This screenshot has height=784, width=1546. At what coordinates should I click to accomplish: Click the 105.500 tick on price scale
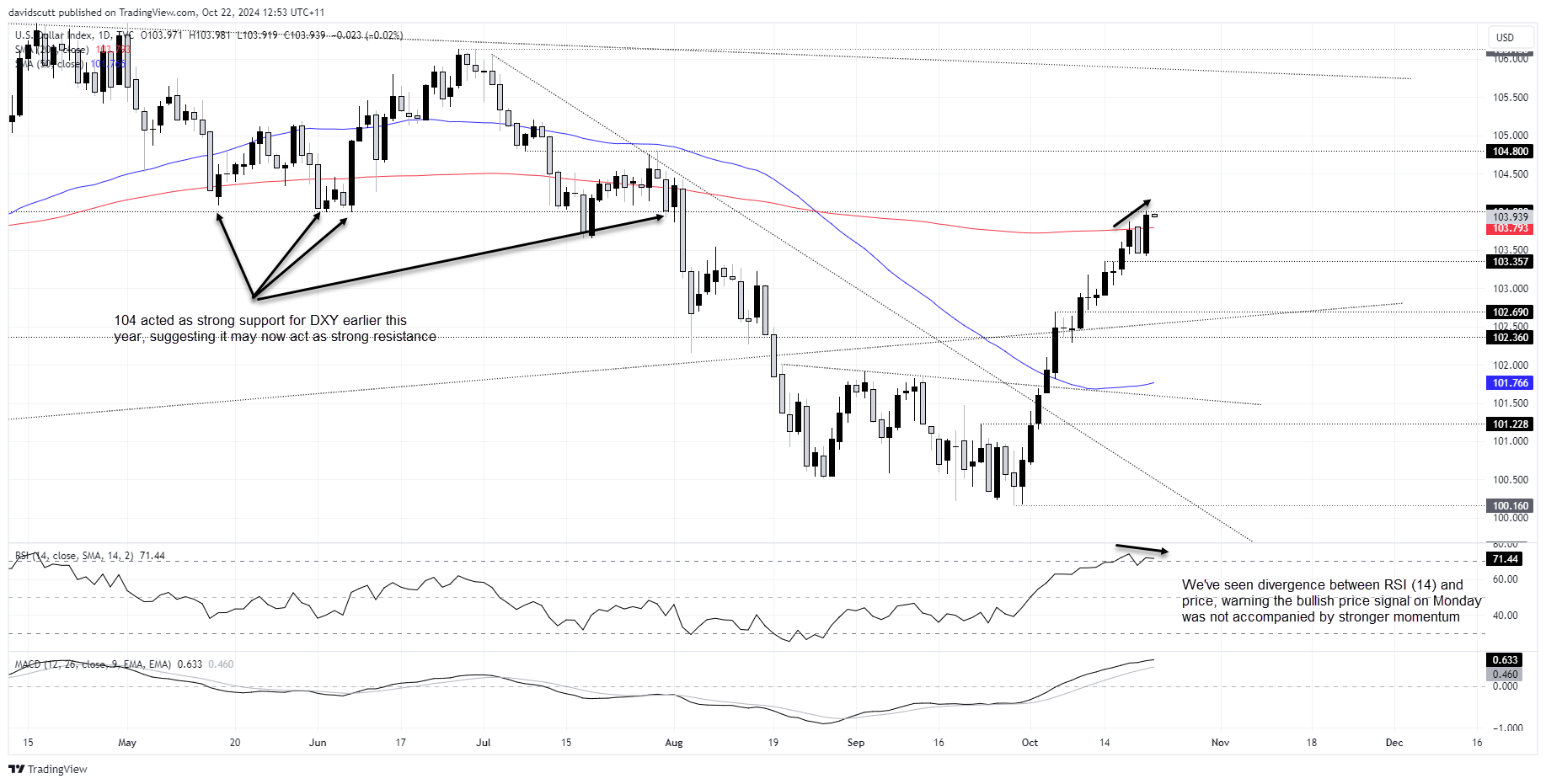point(1510,98)
